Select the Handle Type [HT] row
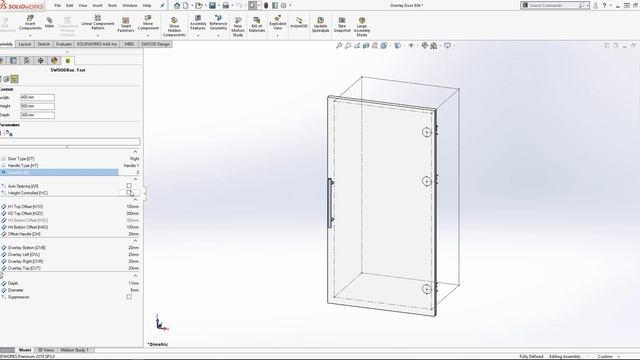640x360 pixels. (x=70, y=165)
